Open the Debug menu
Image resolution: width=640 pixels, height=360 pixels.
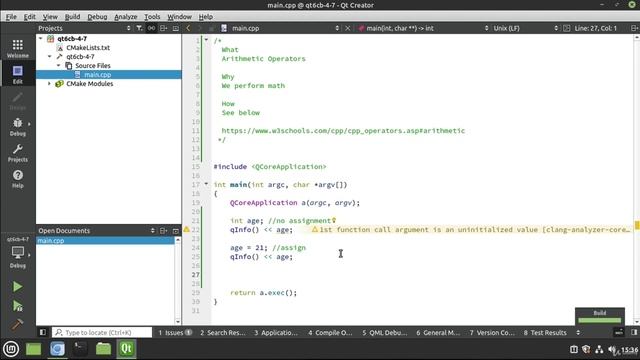click(x=97, y=17)
